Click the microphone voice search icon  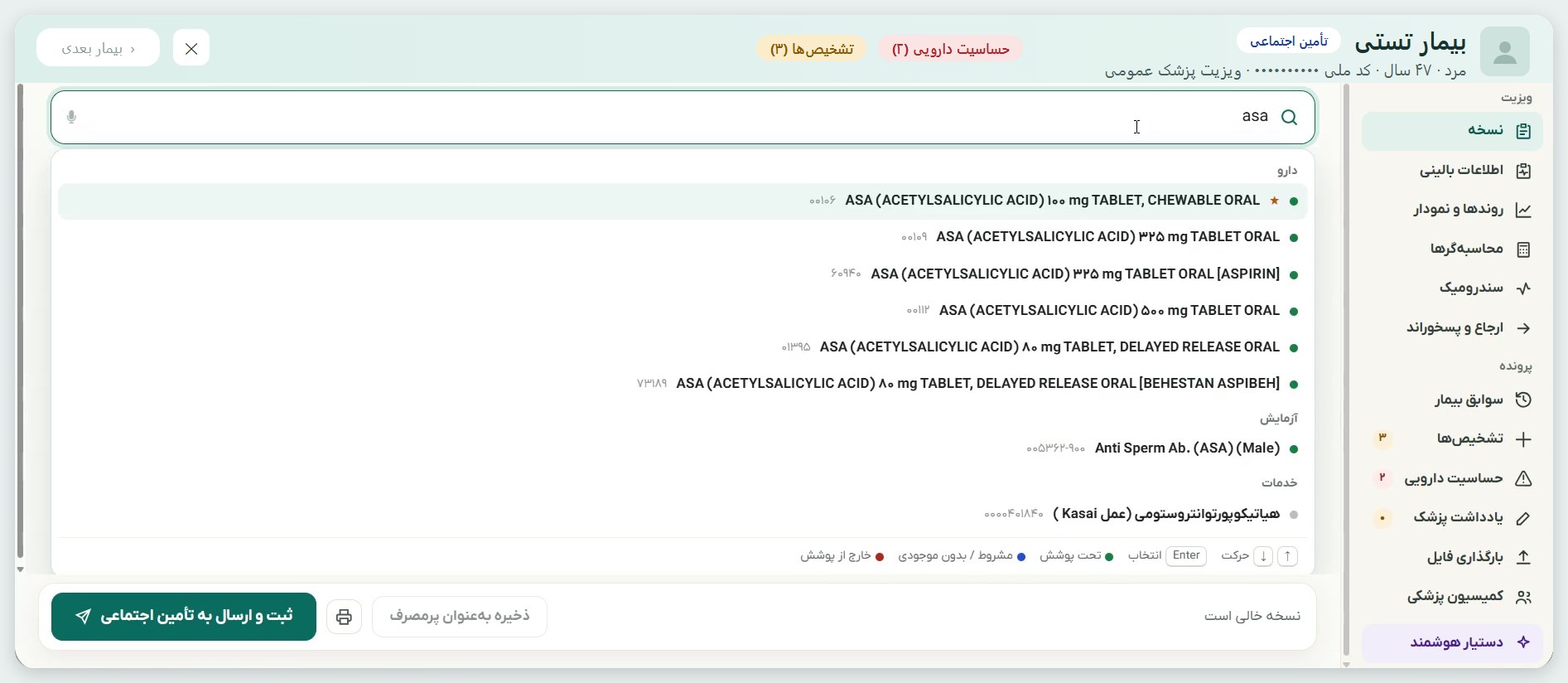(x=71, y=117)
